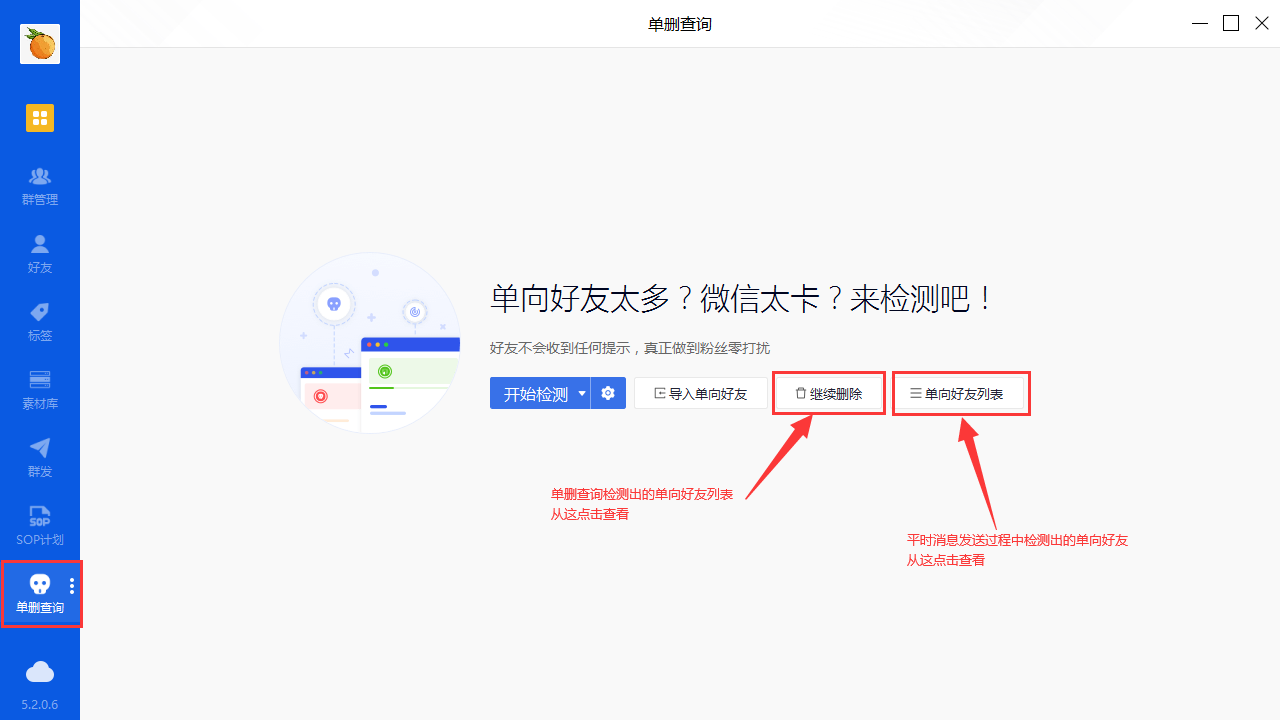The height and width of the screenshot is (720, 1280).
Task: Click the cloud icon in sidebar
Action: click(x=40, y=671)
